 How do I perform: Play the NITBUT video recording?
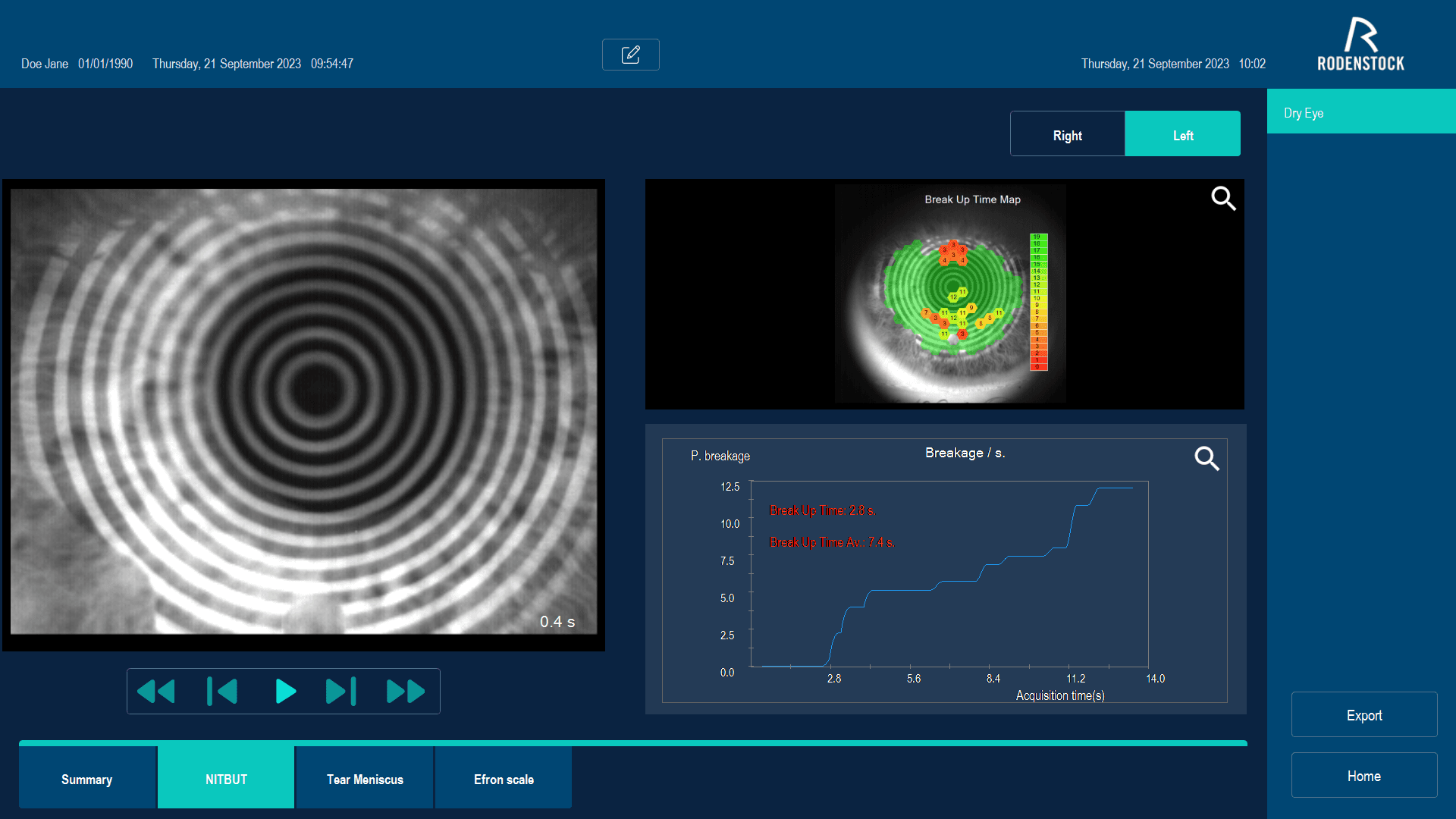pyautogui.click(x=285, y=692)
